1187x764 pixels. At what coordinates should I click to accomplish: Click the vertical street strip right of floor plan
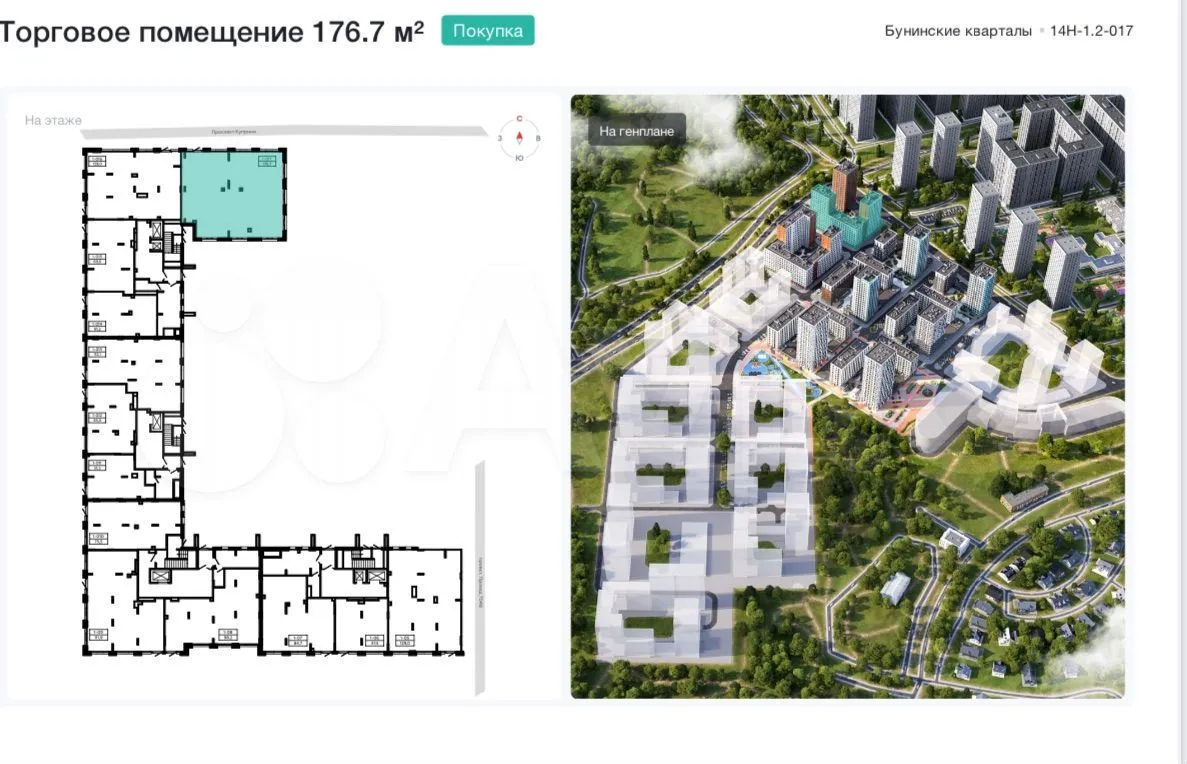480,578
